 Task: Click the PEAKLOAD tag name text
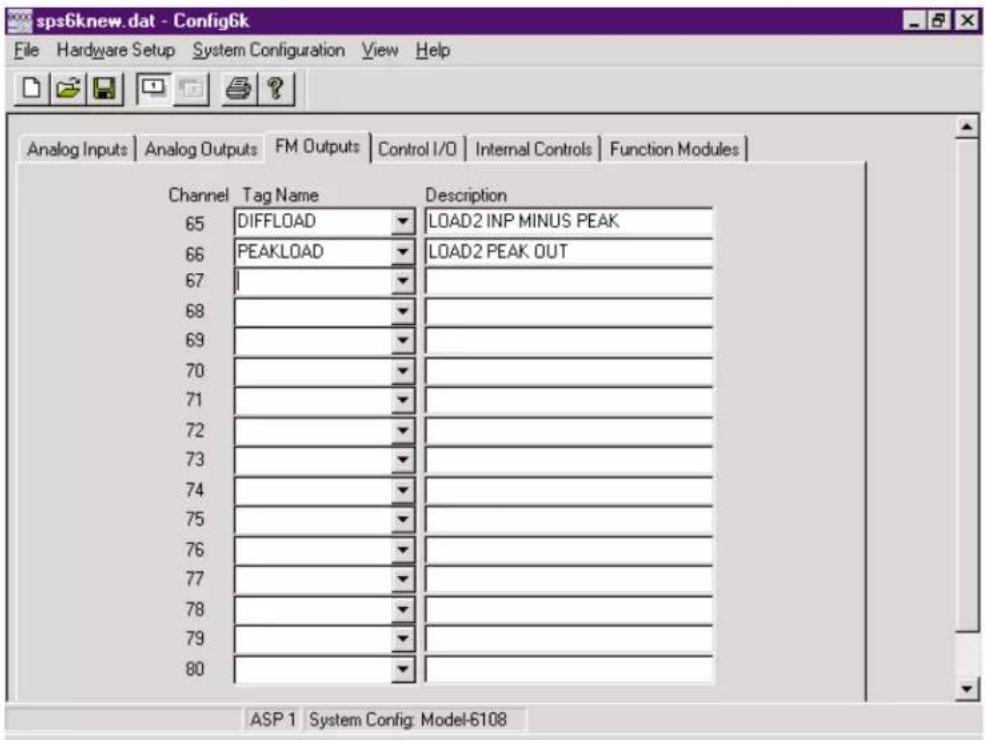pos(281,251)
